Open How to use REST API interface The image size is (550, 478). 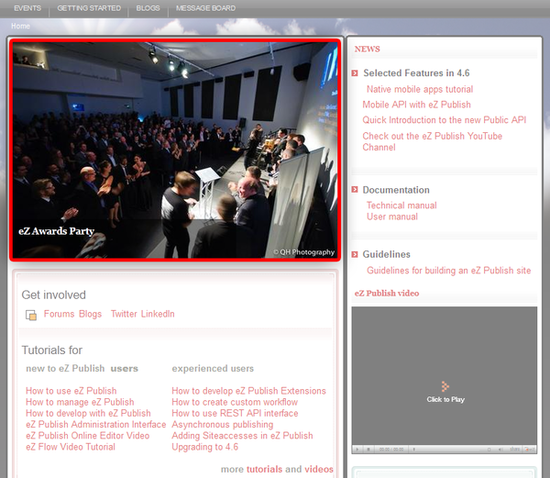pyautogui.click(x=235, y=413)
